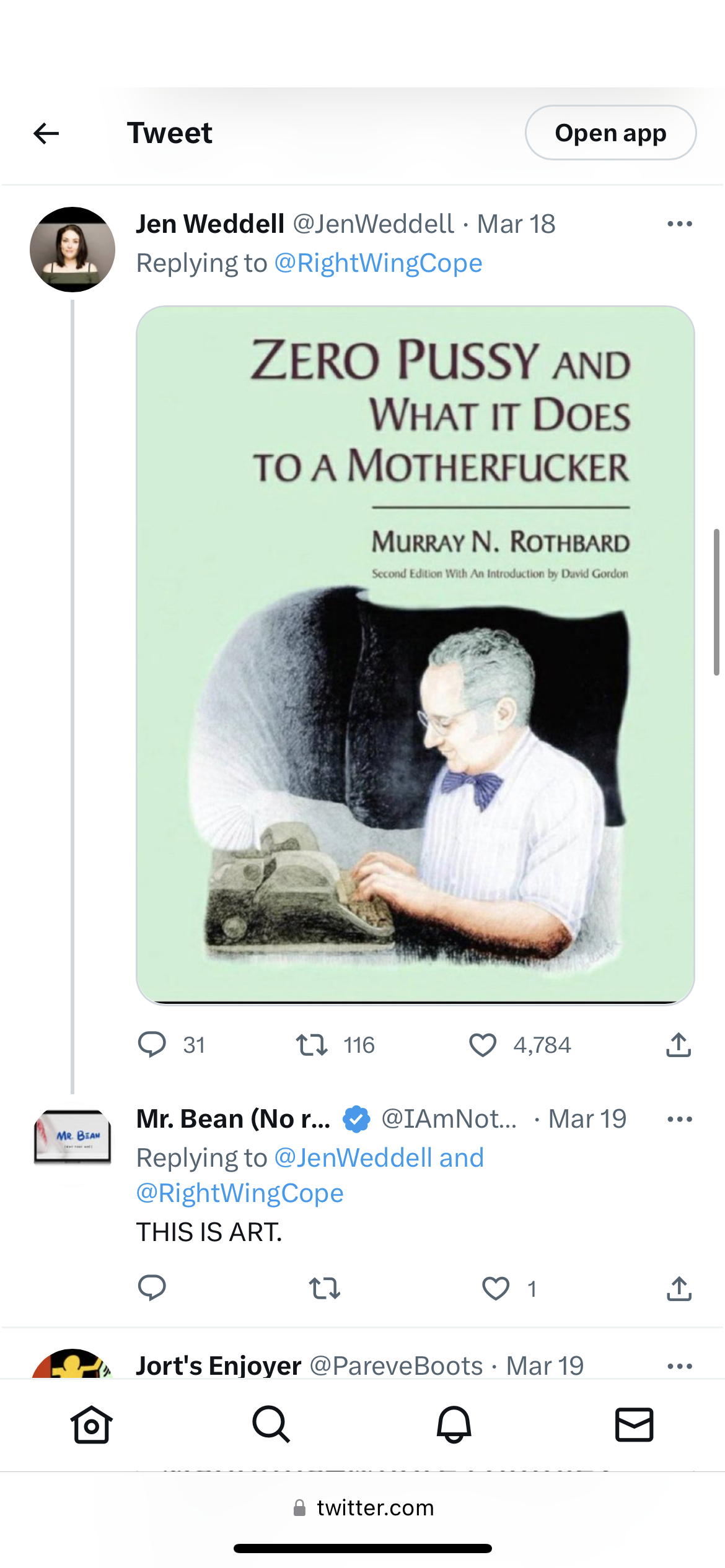This screenshot has width=725, height=1568.
Task: Go to the Home tab
Action: click(x=91, y=1424)
